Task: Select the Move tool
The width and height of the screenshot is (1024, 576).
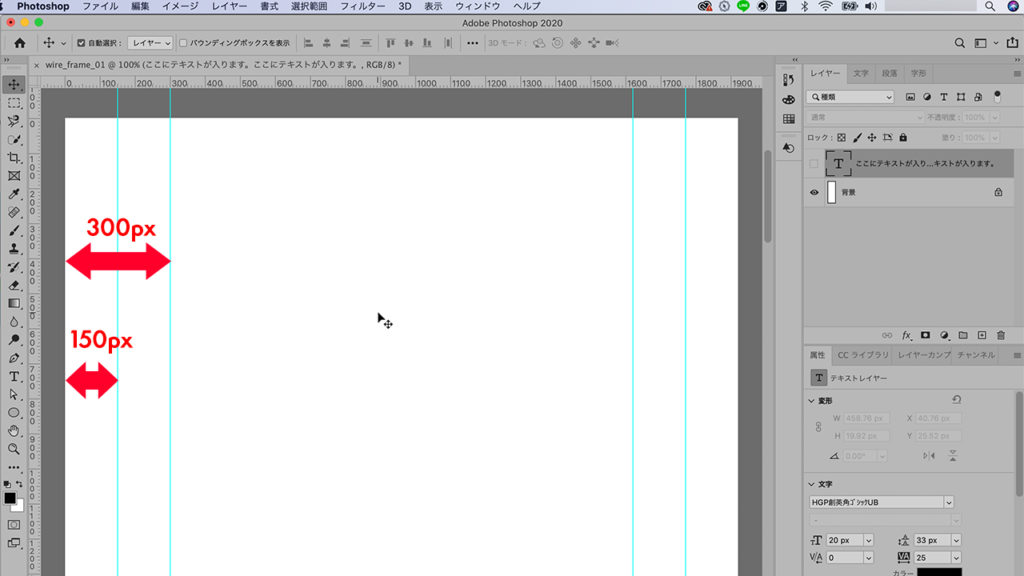Action: coord(14,84)
